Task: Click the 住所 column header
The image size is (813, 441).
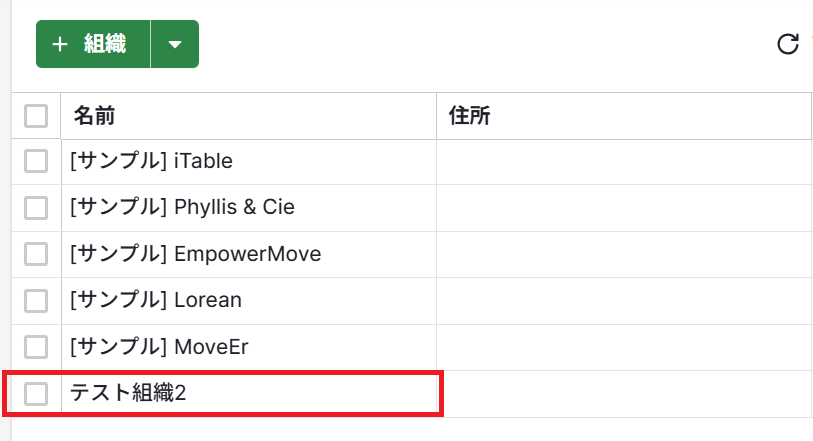Action: [469, 116]
